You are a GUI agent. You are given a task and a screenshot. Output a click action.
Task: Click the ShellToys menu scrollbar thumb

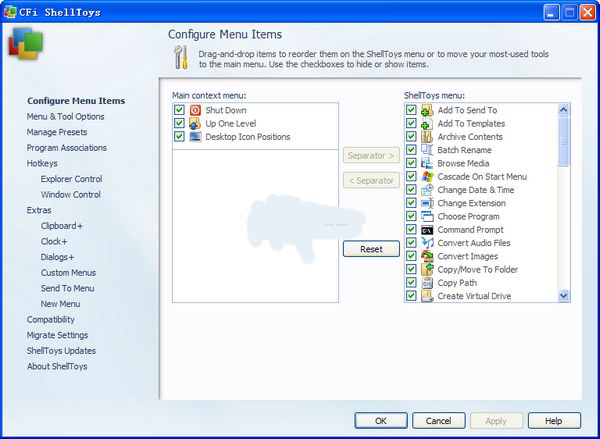click(x=564, y=142)
